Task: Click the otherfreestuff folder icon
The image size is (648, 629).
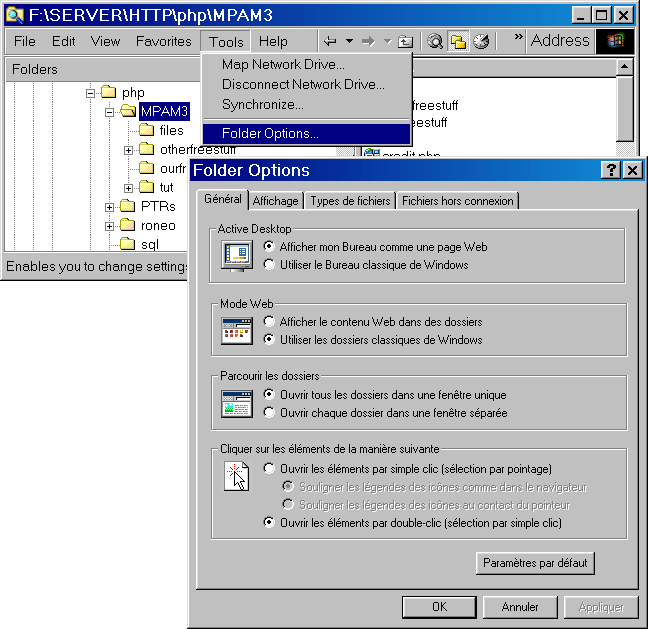Action: (x=146, y=149)
